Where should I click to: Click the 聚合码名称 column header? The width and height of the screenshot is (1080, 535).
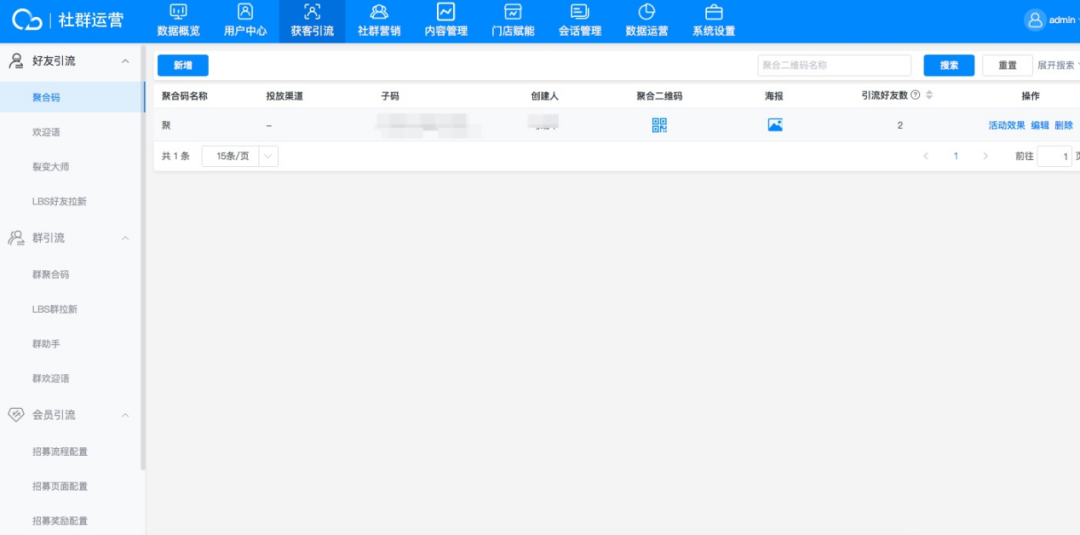(x=185, y=96)
